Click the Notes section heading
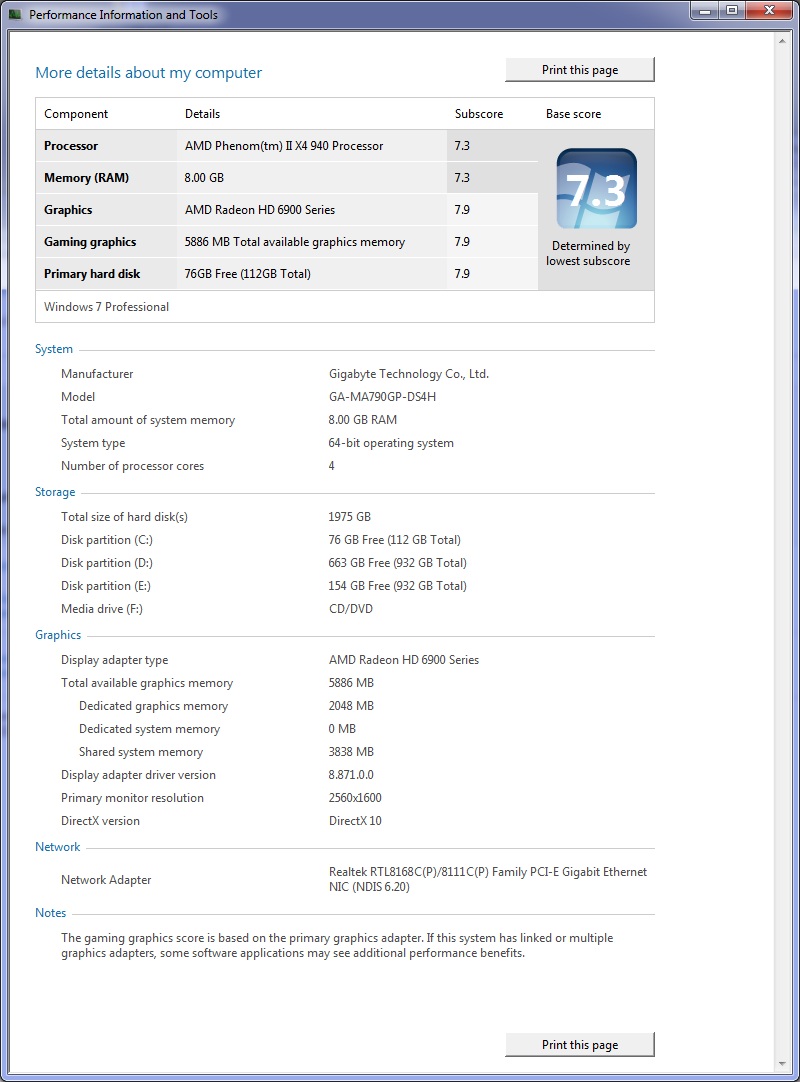This screenshot has height=1082, width=800. pyautogui.click(x=50, y=913)
